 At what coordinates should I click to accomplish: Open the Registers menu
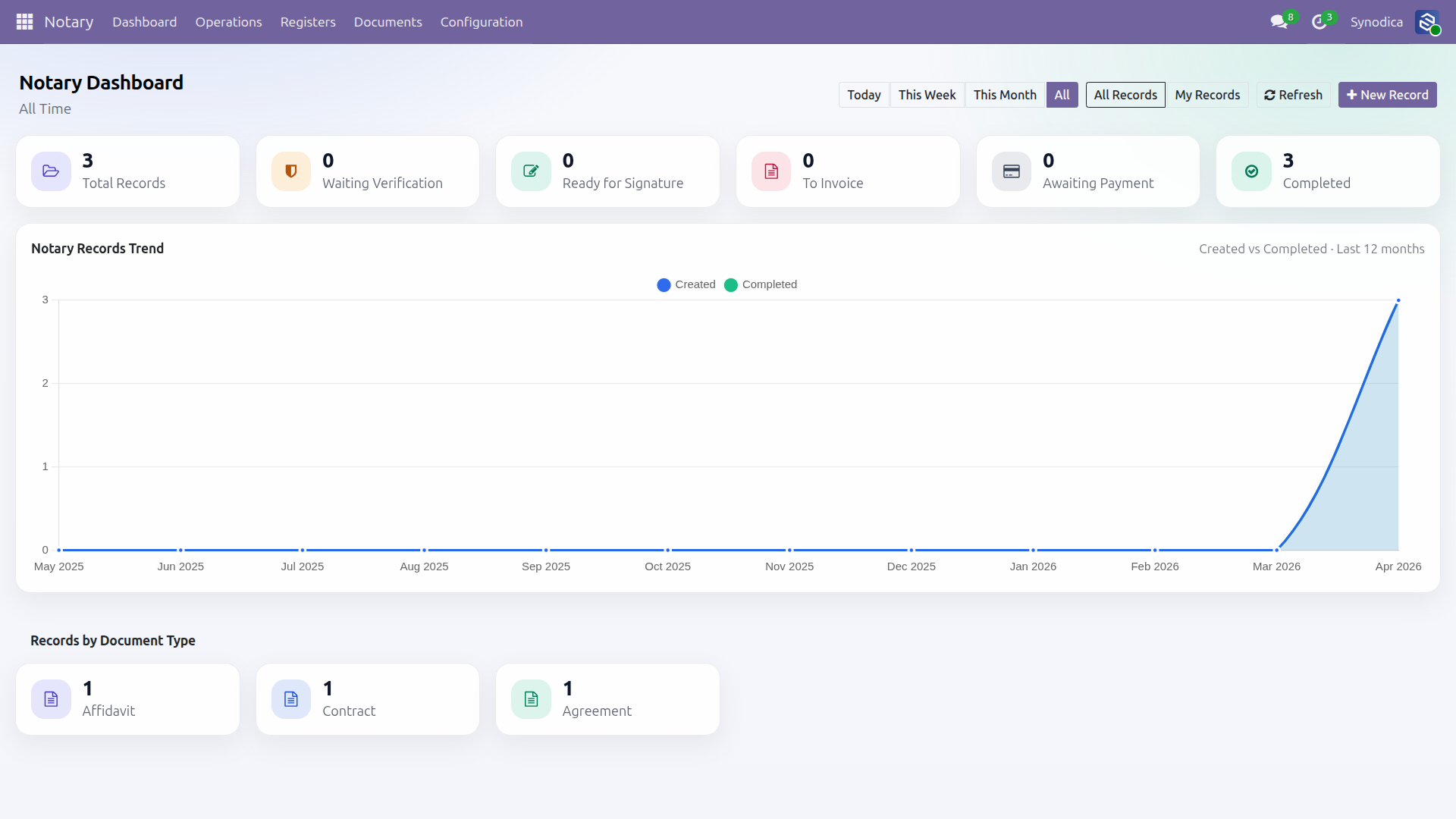(308, 22)
